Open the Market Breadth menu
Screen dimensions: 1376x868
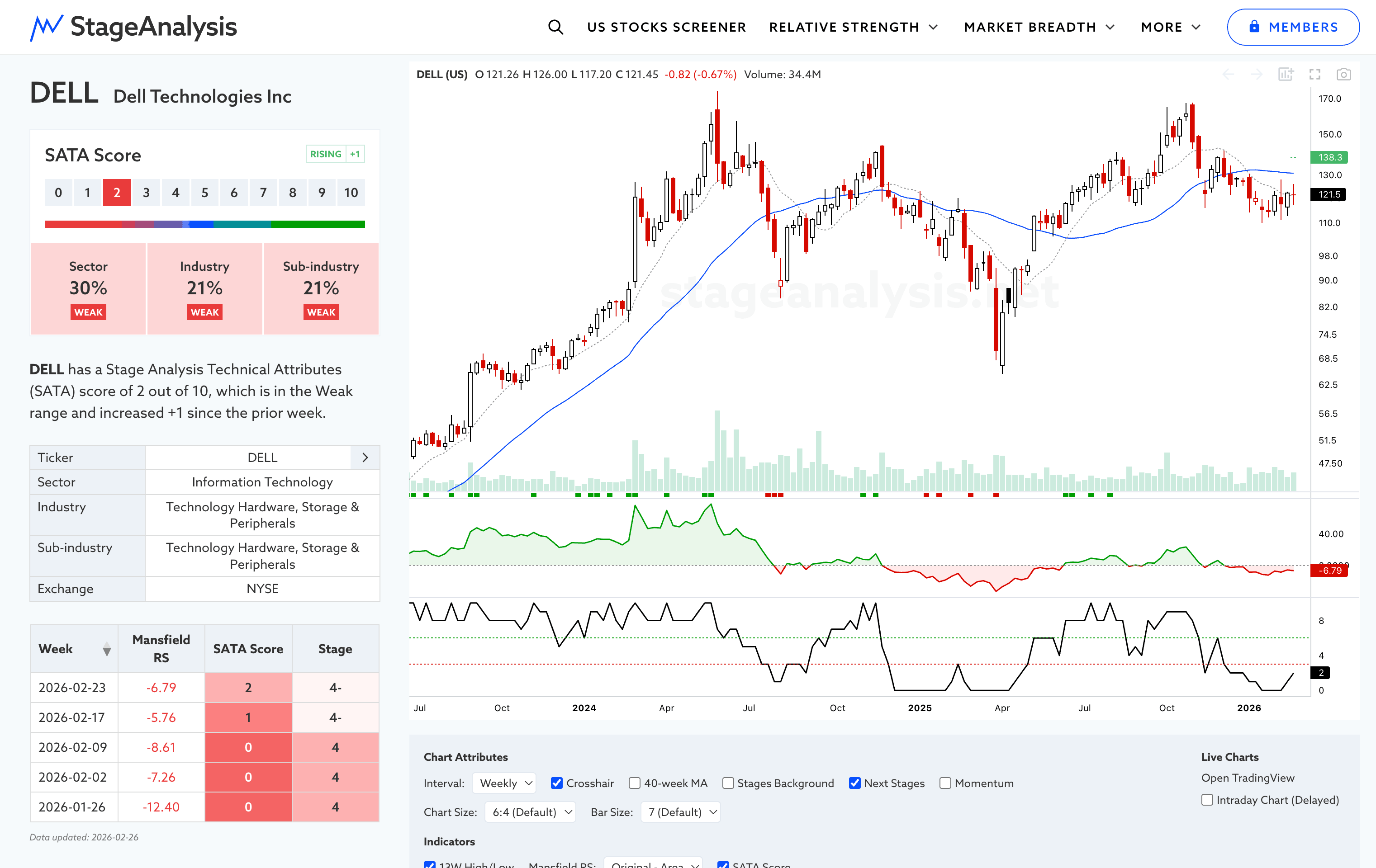(x=1038, y=27)
